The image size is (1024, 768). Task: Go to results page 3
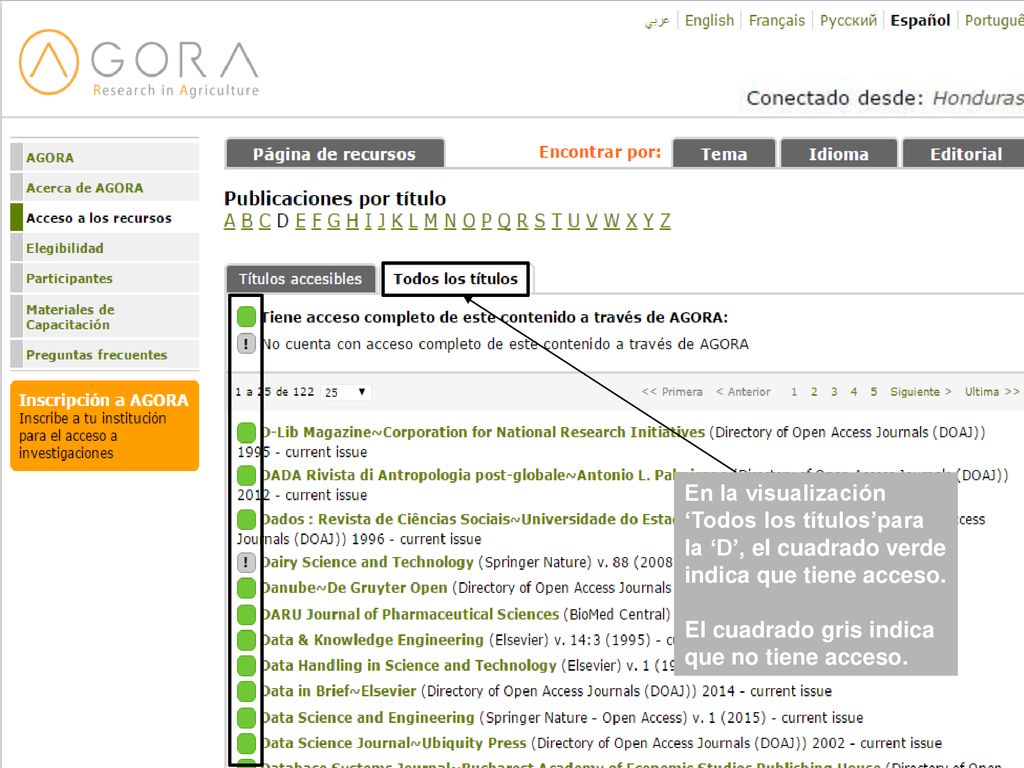834,392
